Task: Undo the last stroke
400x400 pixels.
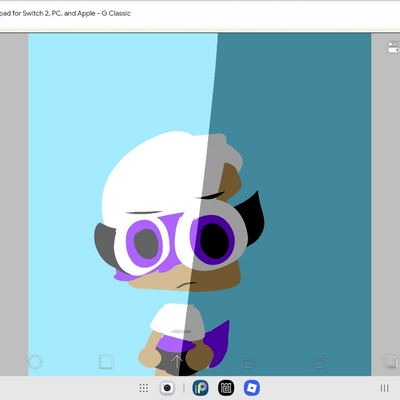Action: pos(248,362)
